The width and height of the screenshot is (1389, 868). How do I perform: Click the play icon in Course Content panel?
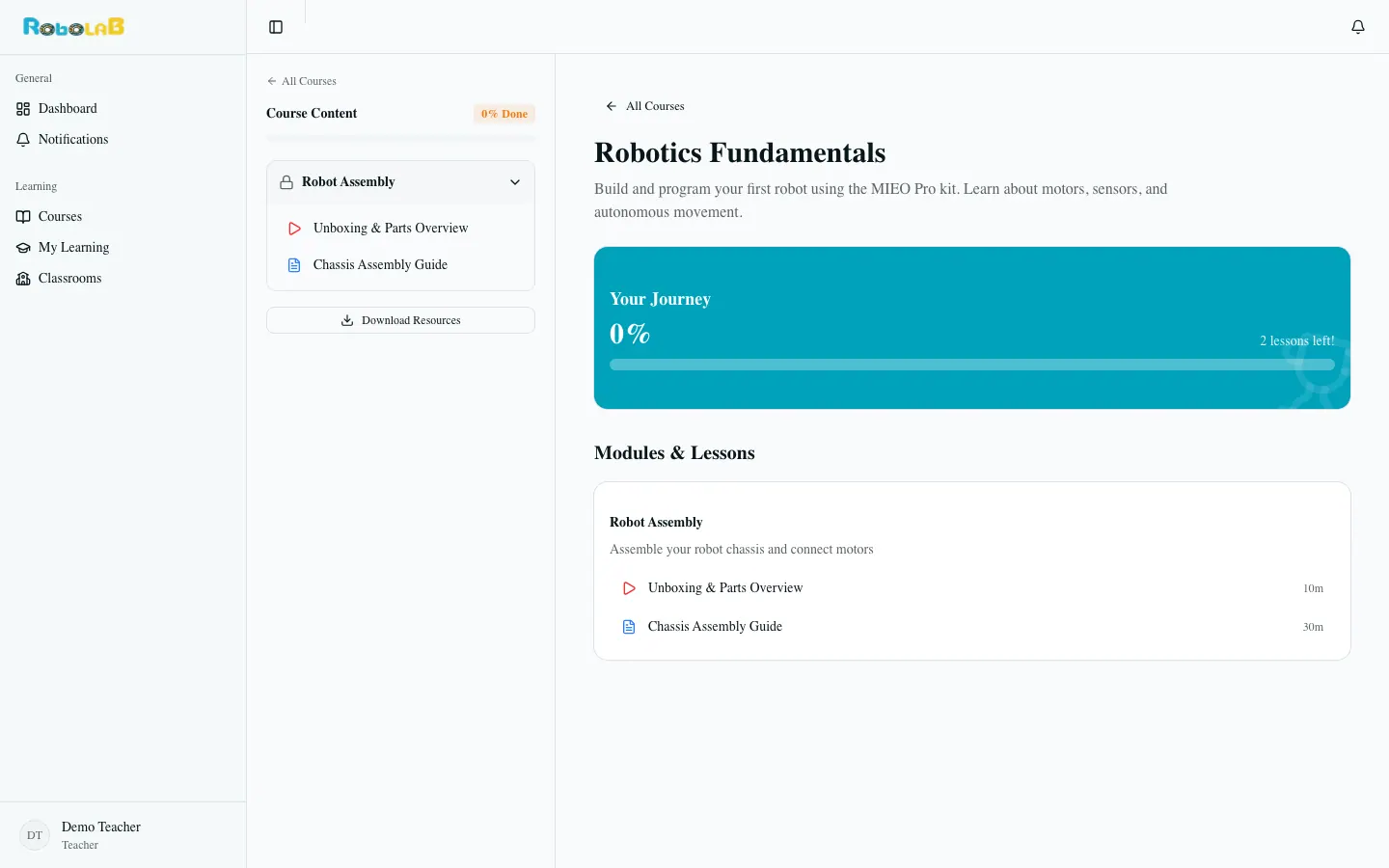pos(295,229)
